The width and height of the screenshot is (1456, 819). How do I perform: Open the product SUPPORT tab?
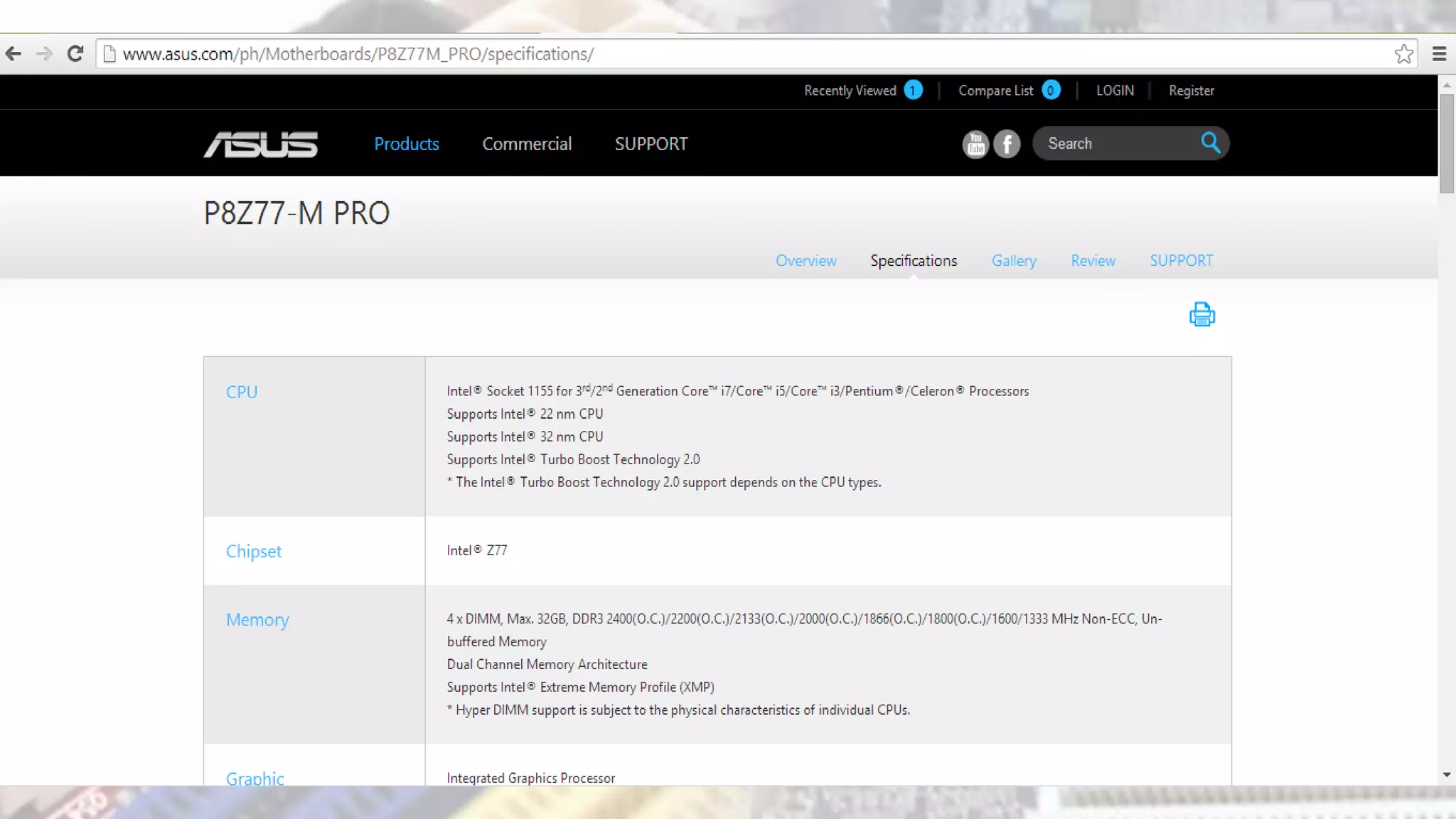1182,261
